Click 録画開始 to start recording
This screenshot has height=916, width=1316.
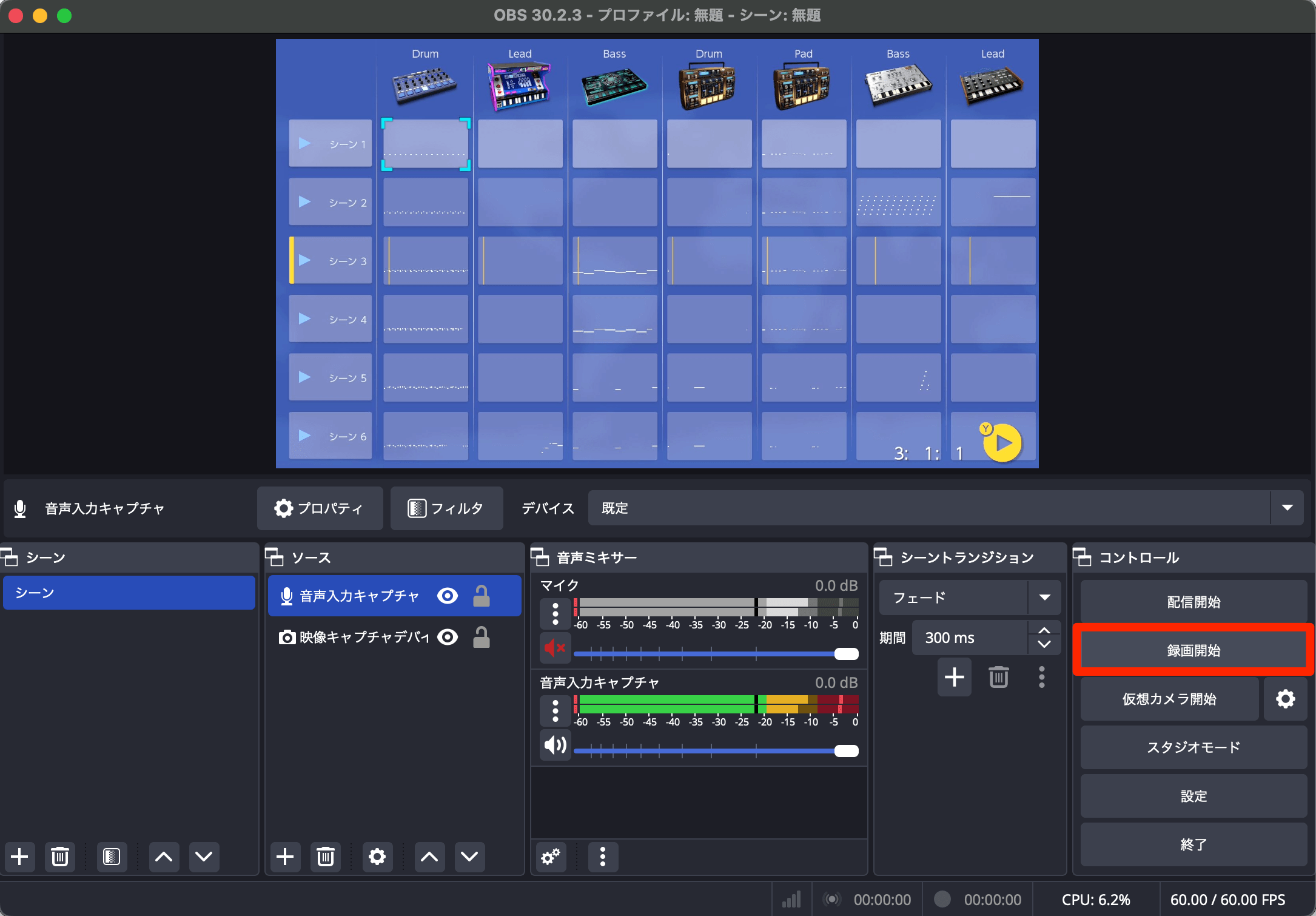1193,650
